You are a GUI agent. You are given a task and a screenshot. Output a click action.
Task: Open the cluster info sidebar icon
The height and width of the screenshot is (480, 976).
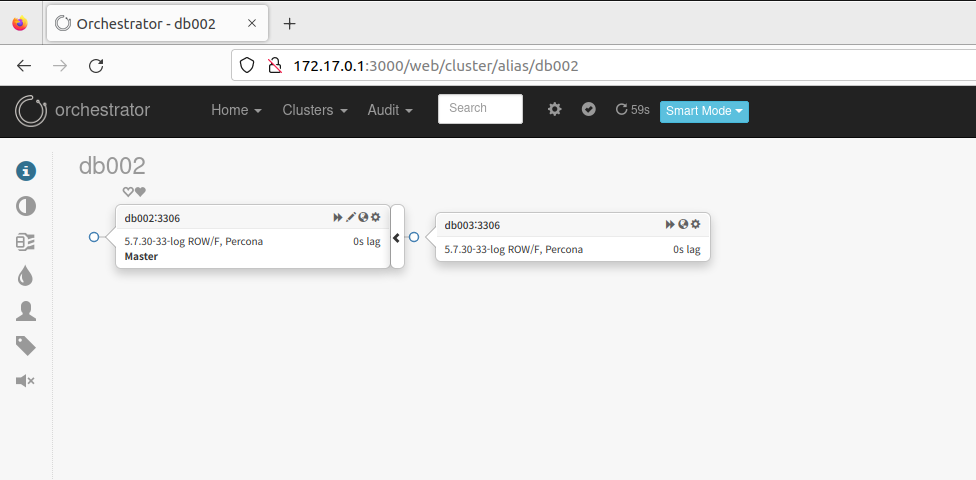(26, 171)
